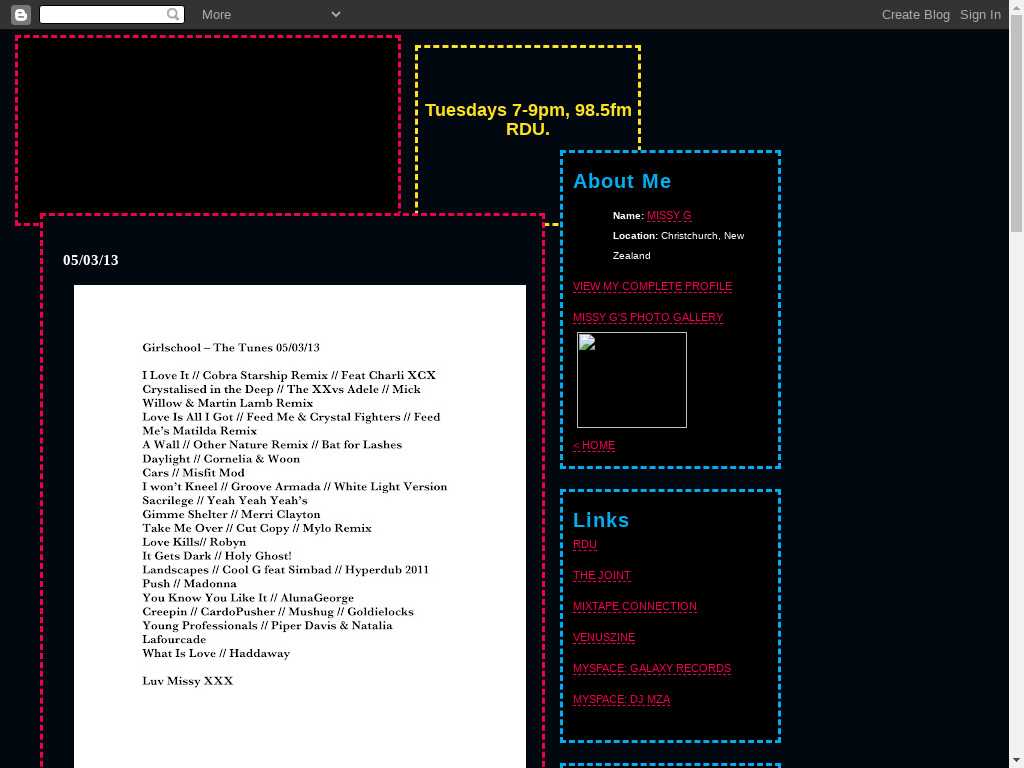Open View My Complete Profile link

(652, 286)
